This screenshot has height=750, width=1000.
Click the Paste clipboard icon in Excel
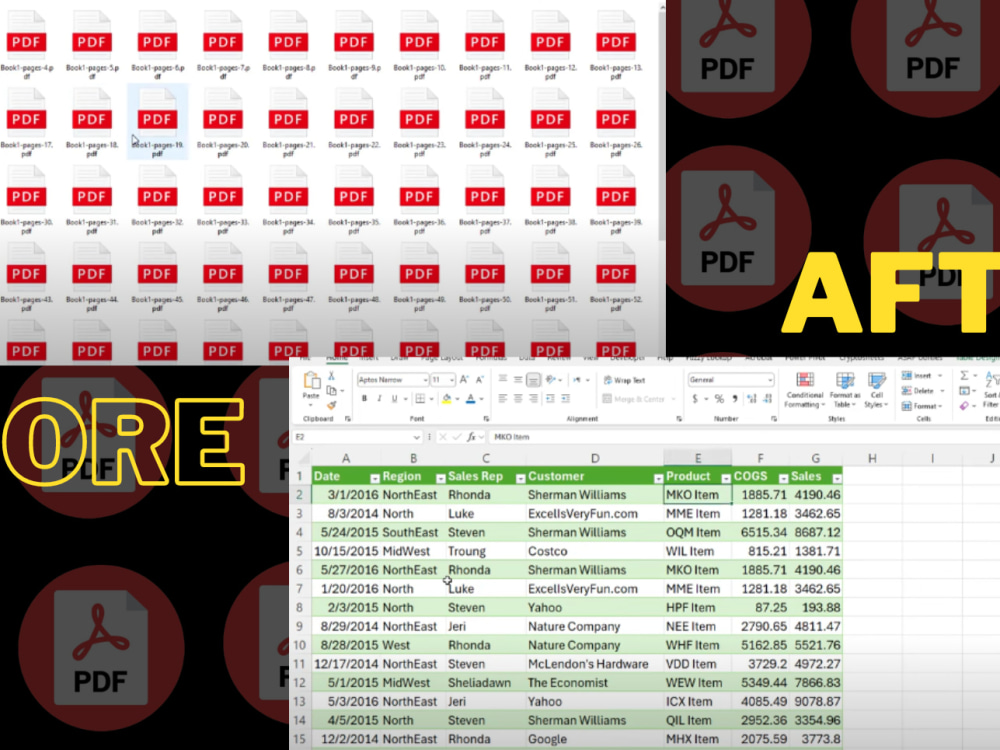[x=312, y=381]
